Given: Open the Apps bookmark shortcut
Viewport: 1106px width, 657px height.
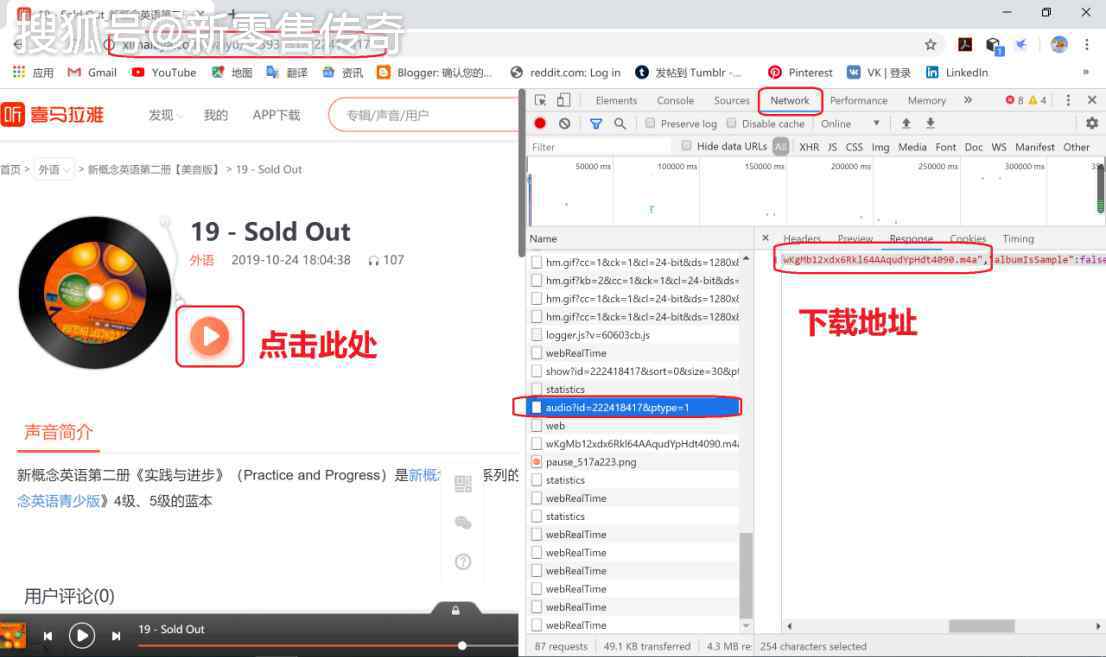Looking at the screenshot, I should coord(33,72).
